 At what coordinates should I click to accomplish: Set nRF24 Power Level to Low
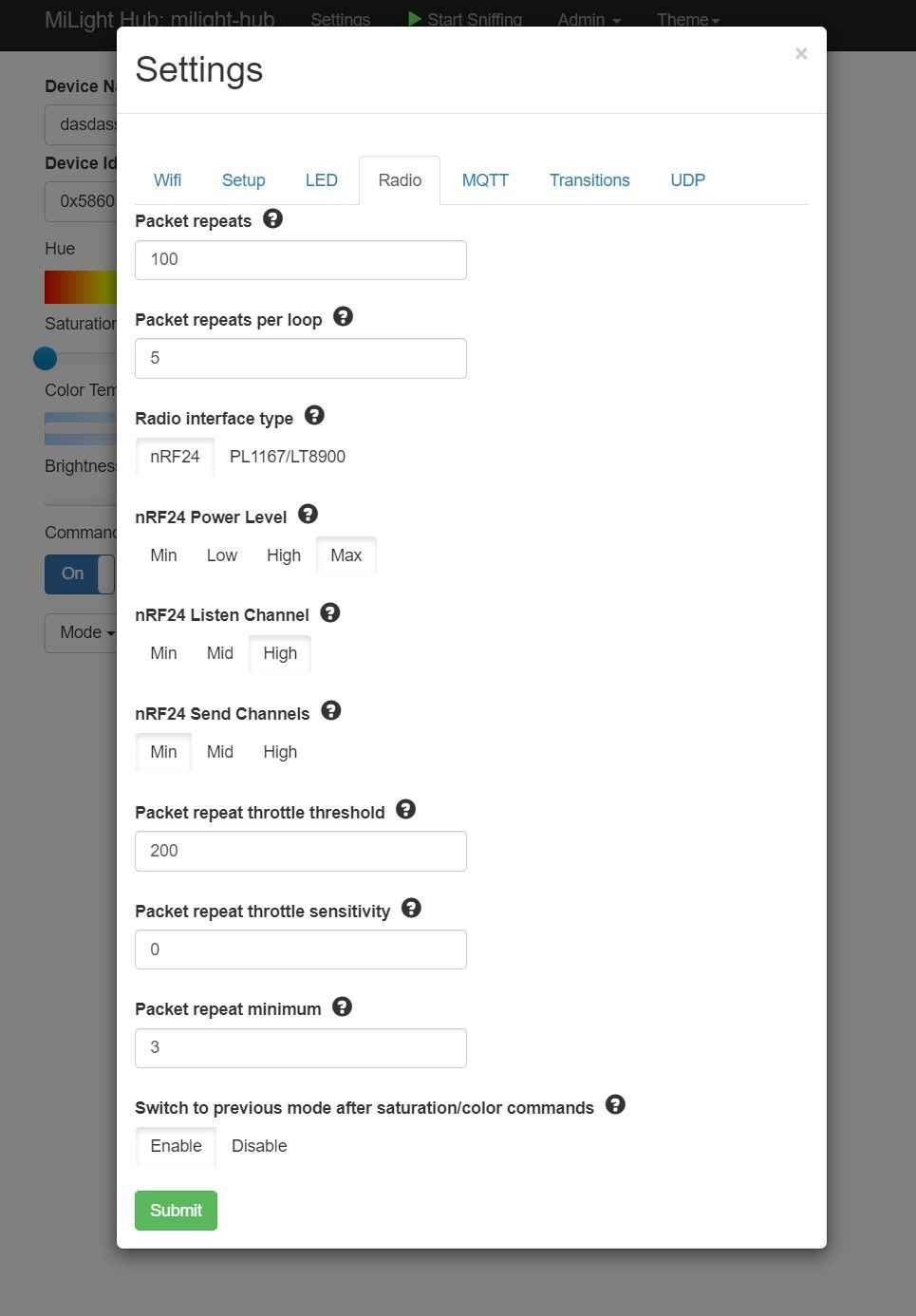point(222,555)
